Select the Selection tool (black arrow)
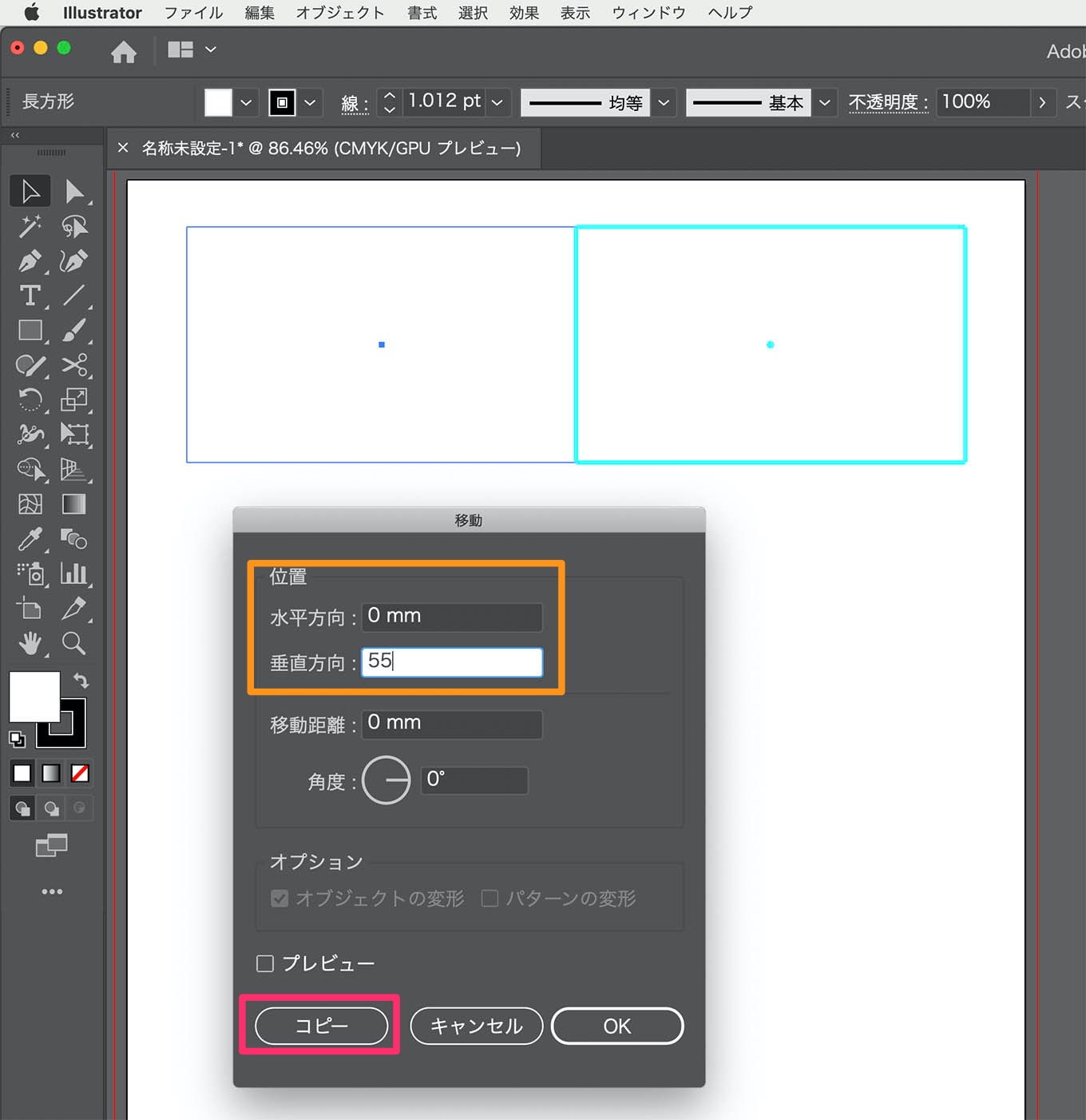The width and height of the screenshot is (1086, 1120). tap(30, 192)
